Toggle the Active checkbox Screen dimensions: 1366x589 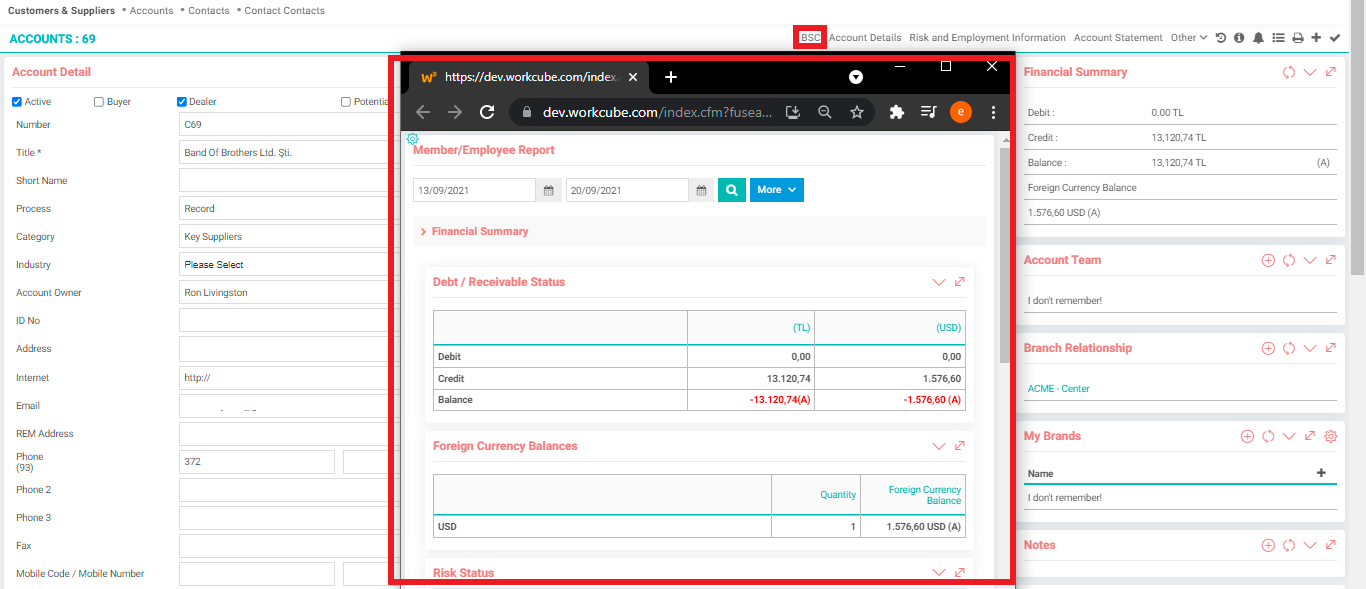coord(17,102)
